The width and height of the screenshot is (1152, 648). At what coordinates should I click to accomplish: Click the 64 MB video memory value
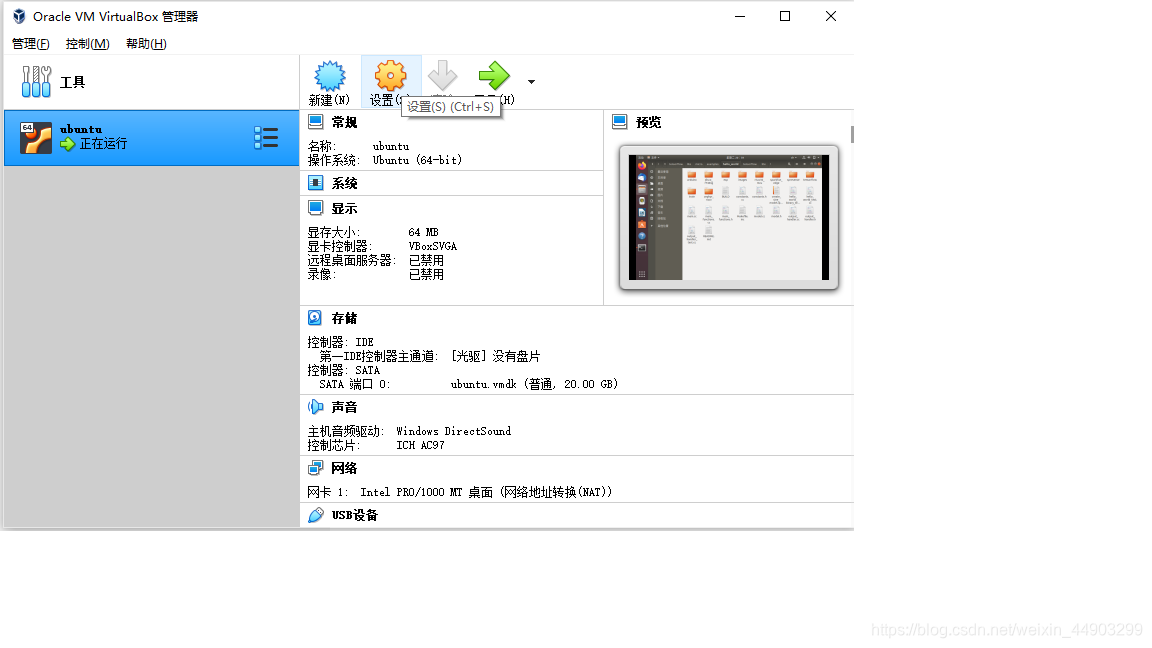pos(423,232)
